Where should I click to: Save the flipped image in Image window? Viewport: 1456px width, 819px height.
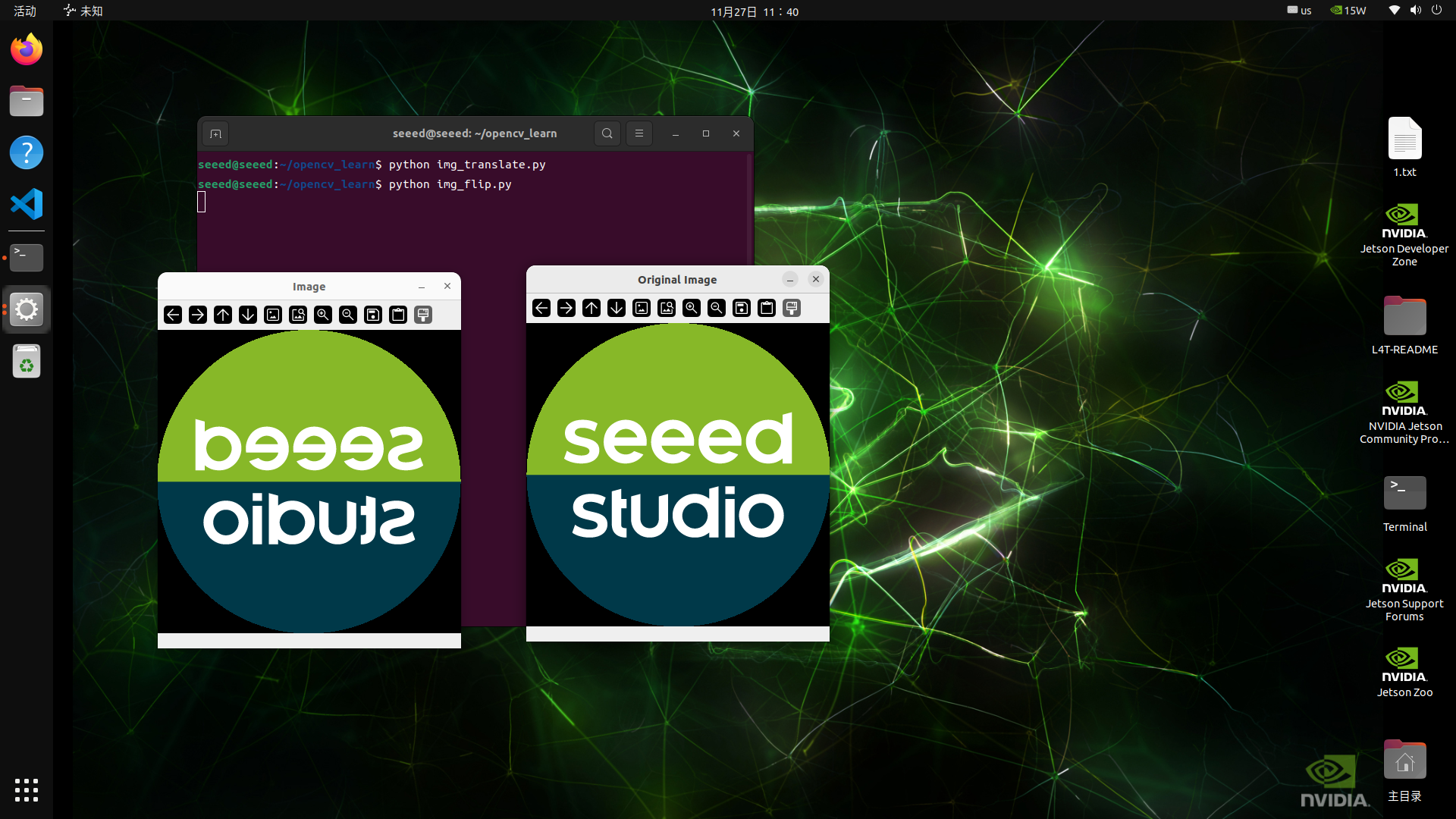pos(373,315)
